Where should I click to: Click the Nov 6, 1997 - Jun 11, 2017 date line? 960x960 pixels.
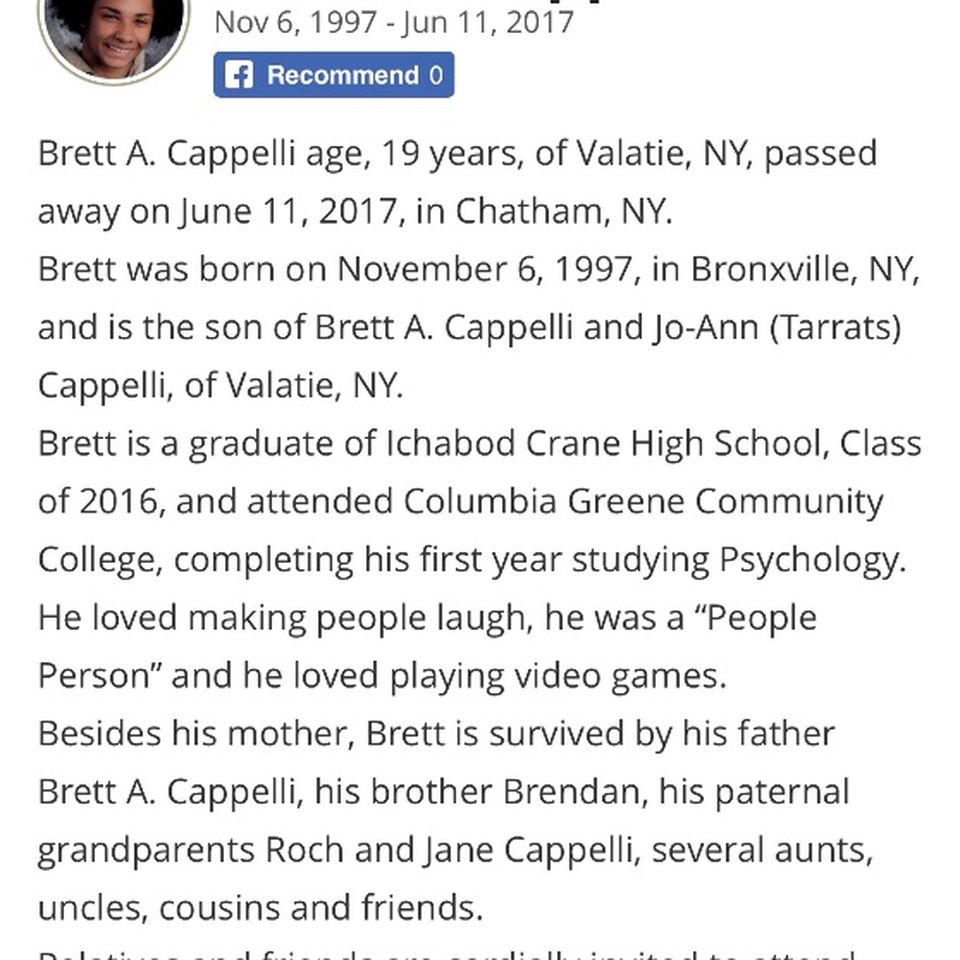pos(394,23)
